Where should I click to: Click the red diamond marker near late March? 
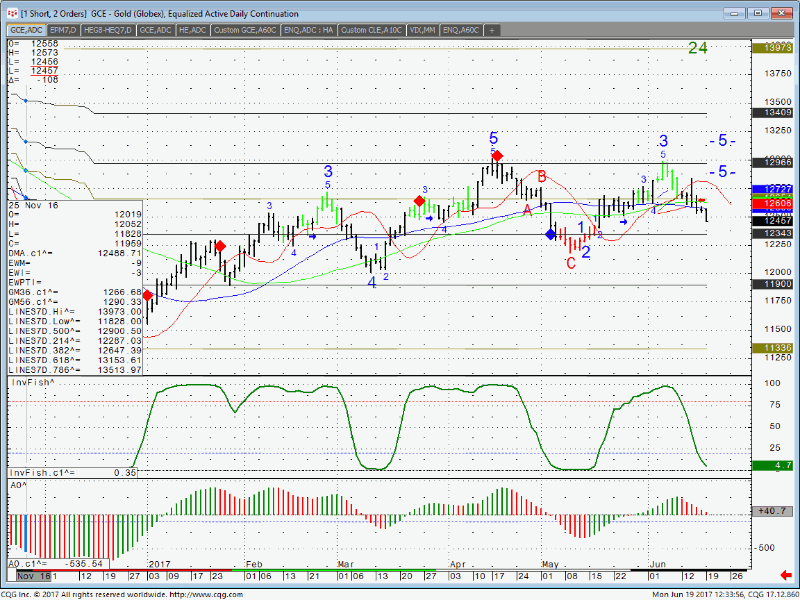click(419, 201)
